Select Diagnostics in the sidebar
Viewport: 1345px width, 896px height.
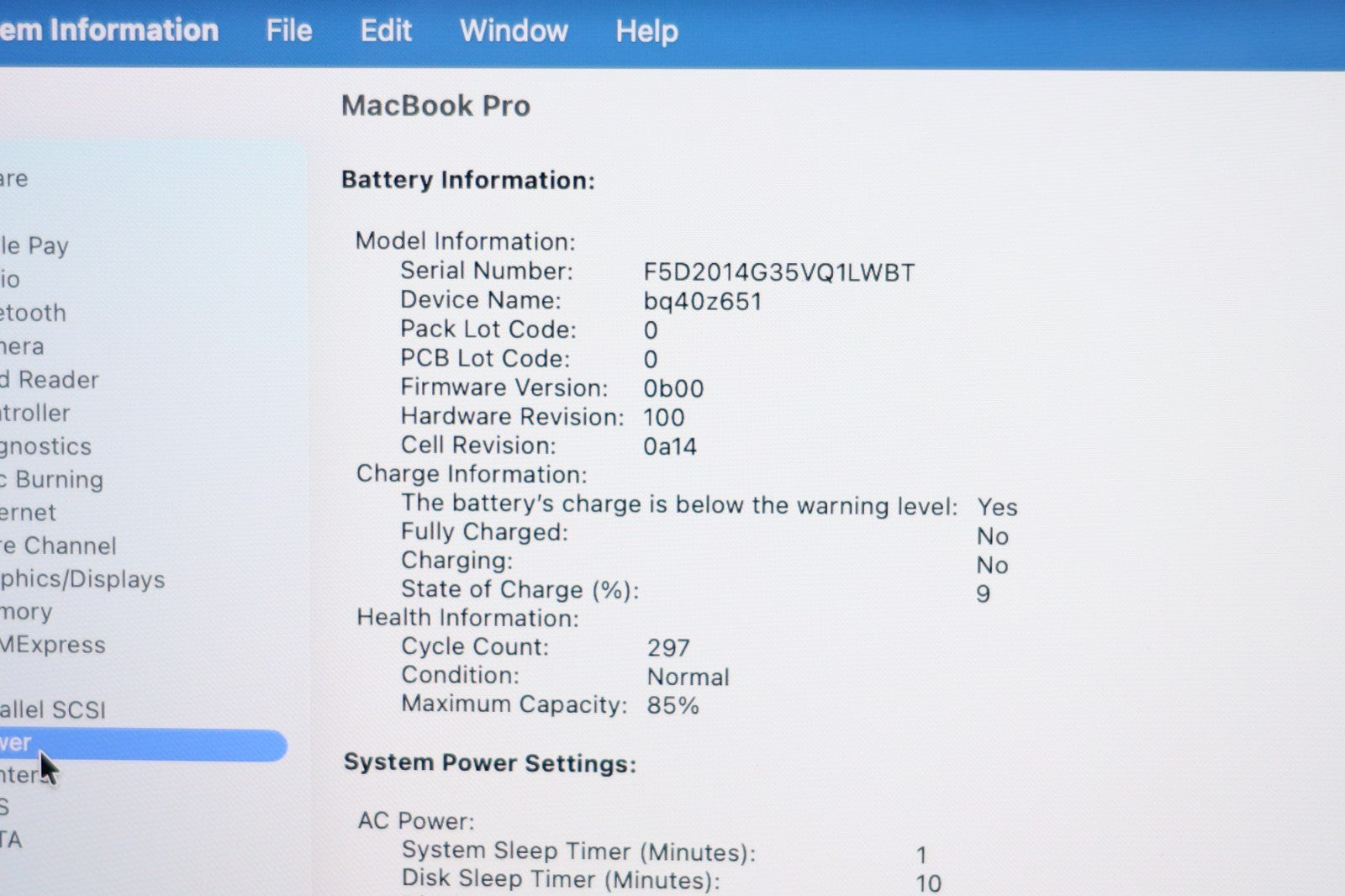(x=46, y=446)
